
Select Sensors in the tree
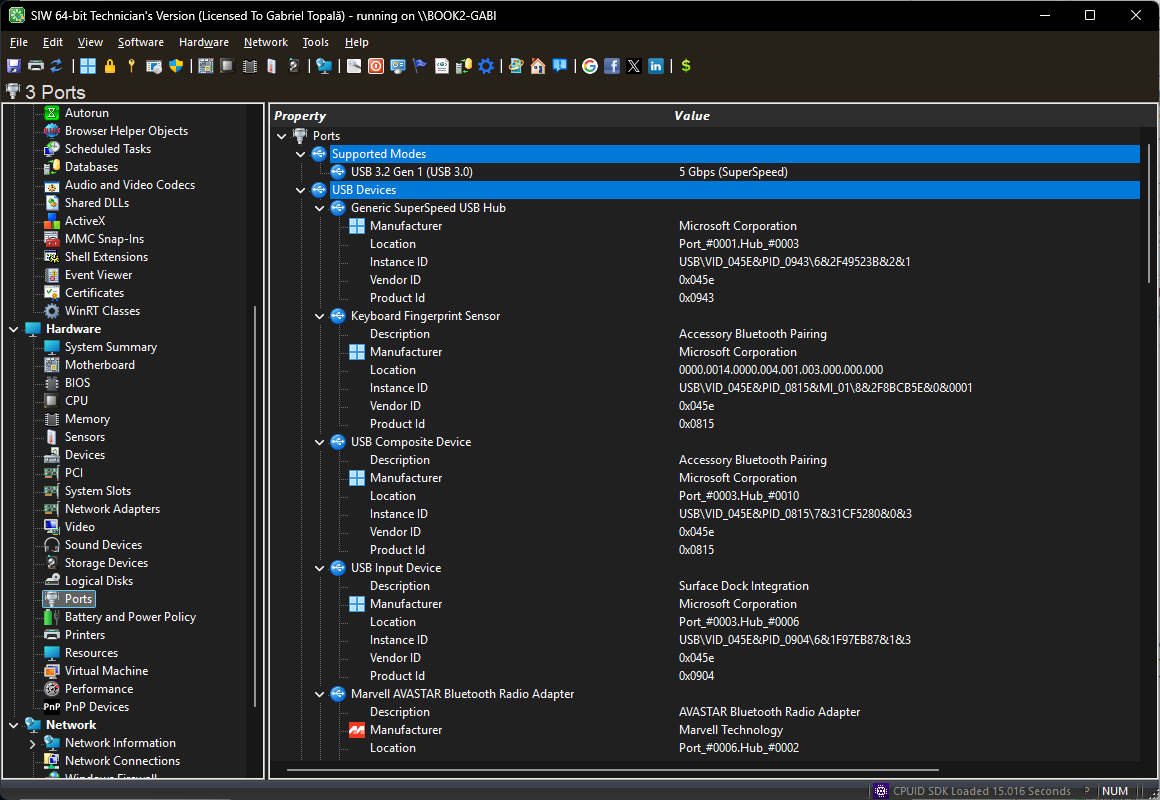tap(84, 437)
